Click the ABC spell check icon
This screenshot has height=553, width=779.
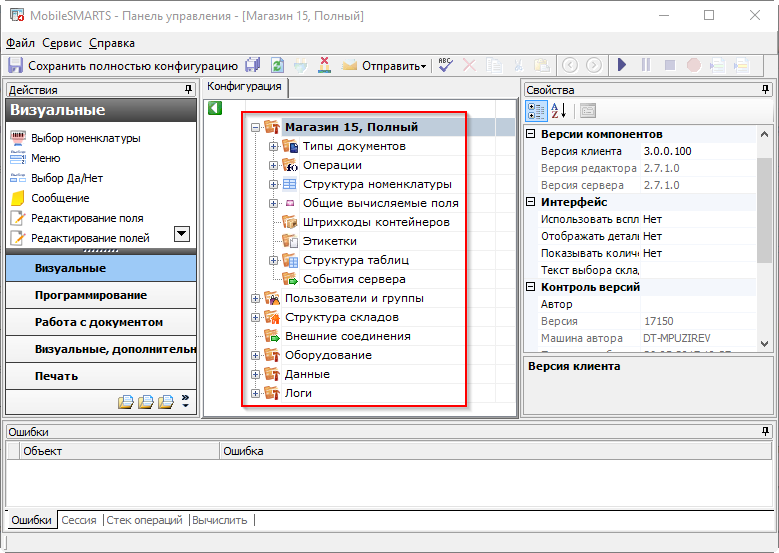pos(445,65)
